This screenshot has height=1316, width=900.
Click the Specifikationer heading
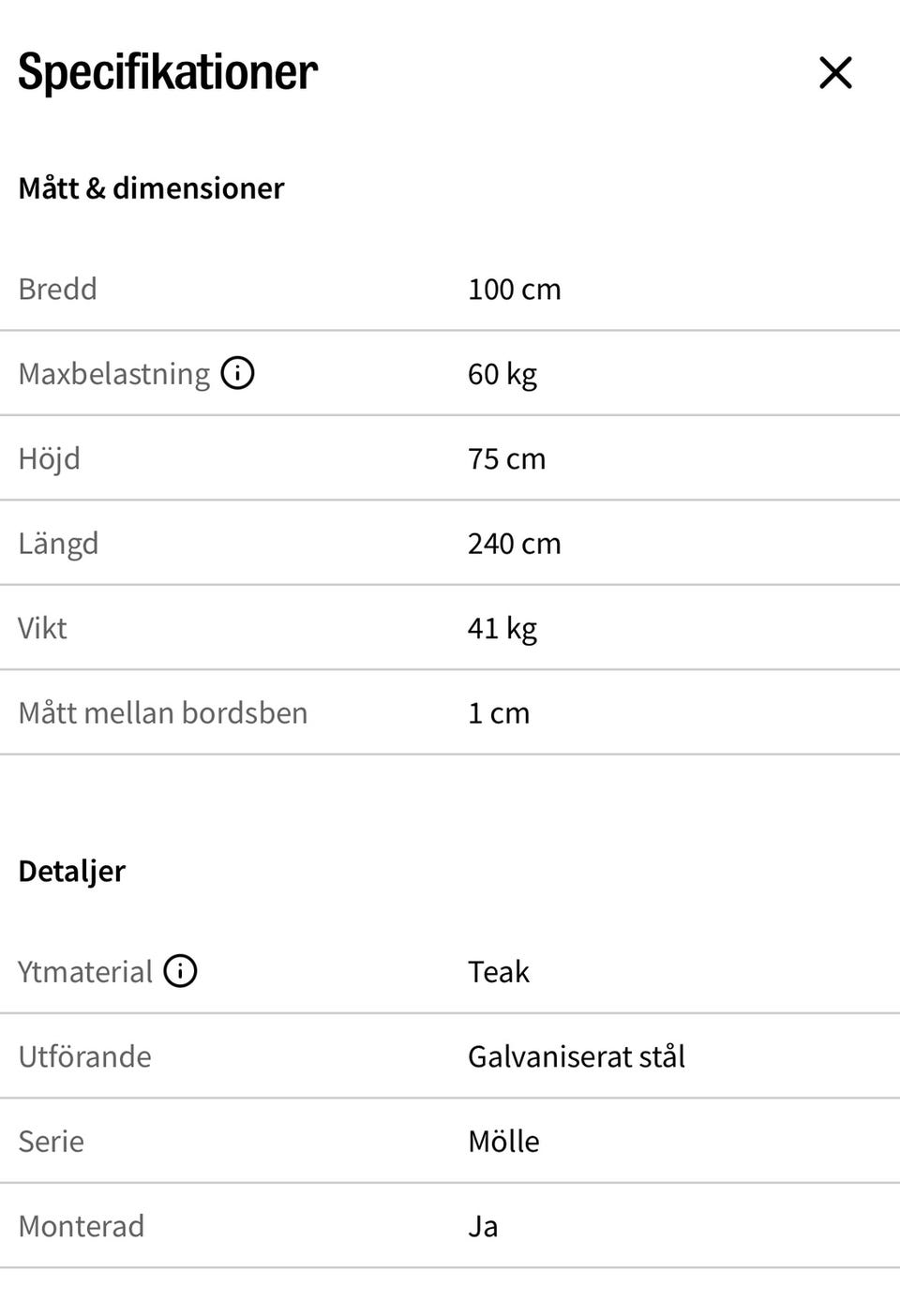click(x=168, y=72)
